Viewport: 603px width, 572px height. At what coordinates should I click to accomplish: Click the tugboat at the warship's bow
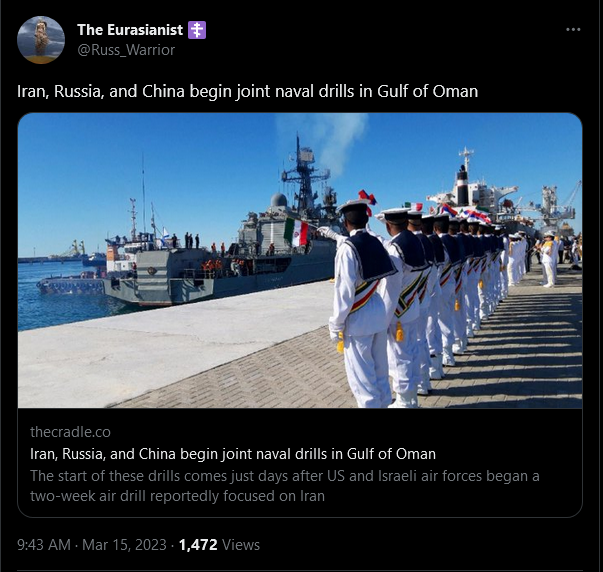[71, 285]
